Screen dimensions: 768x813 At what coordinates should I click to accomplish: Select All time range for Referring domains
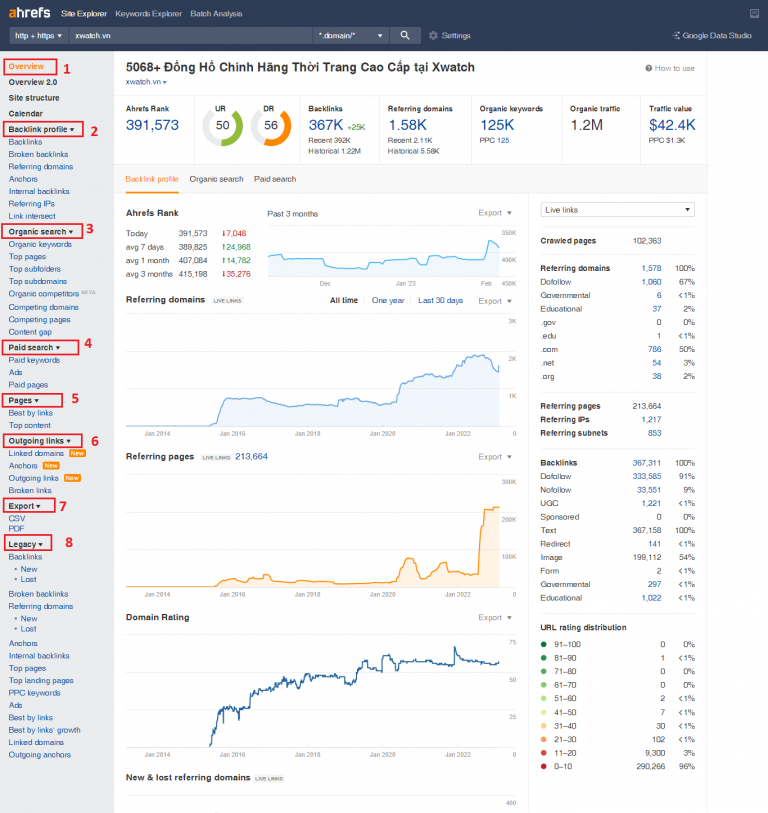pos(344,300)
